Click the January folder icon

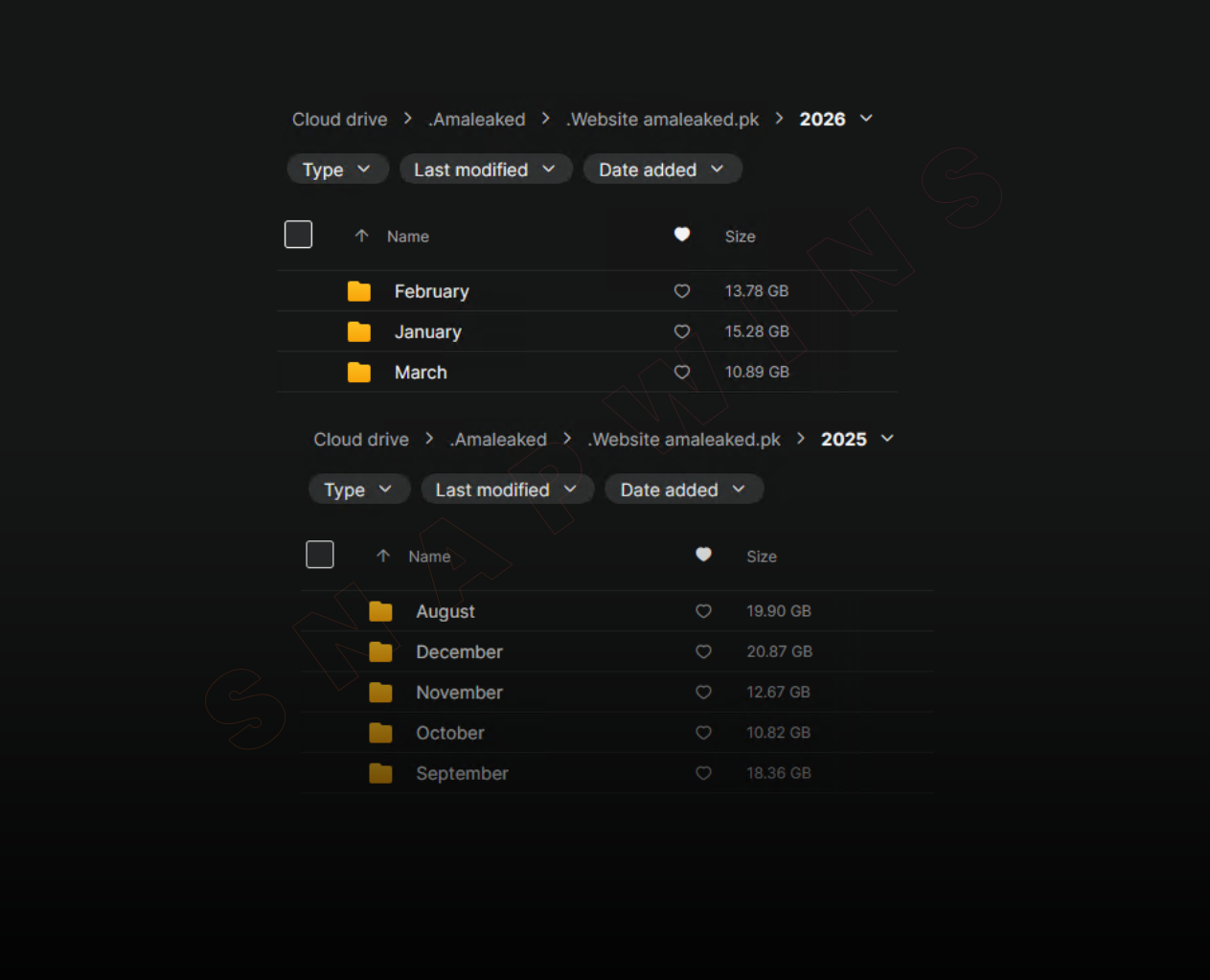click(359, 331)
